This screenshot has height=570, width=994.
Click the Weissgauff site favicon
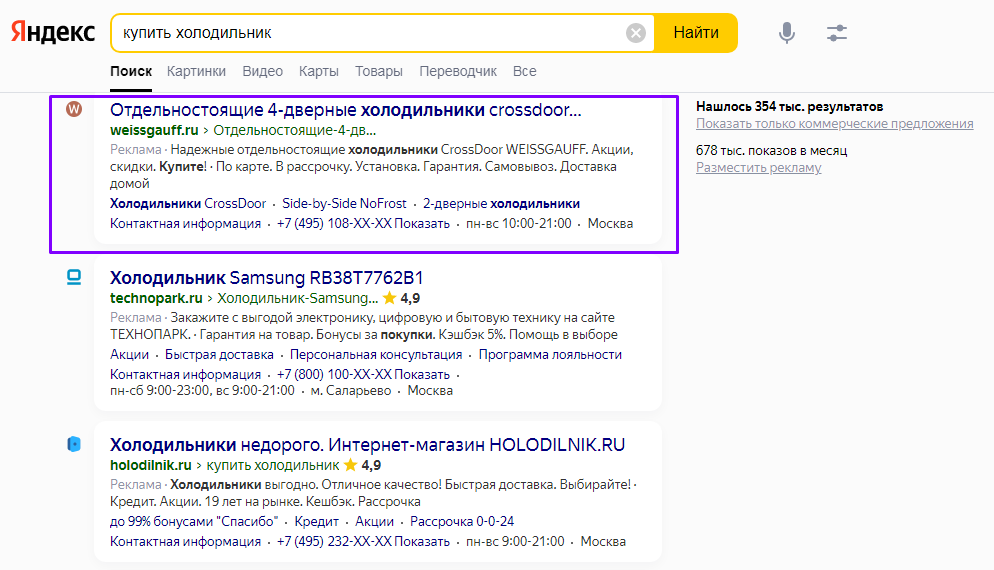click(74, 109)
